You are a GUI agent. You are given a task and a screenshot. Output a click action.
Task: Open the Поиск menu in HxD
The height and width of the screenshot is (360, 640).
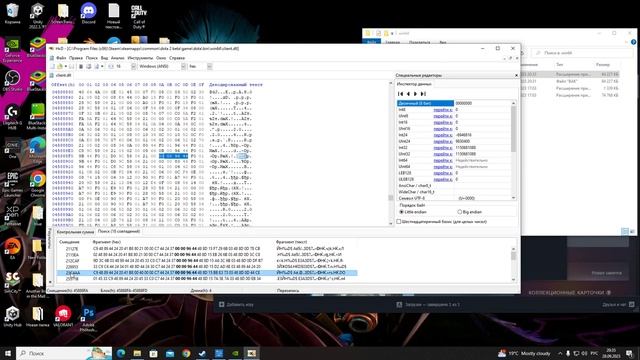[x=92, y=58]
